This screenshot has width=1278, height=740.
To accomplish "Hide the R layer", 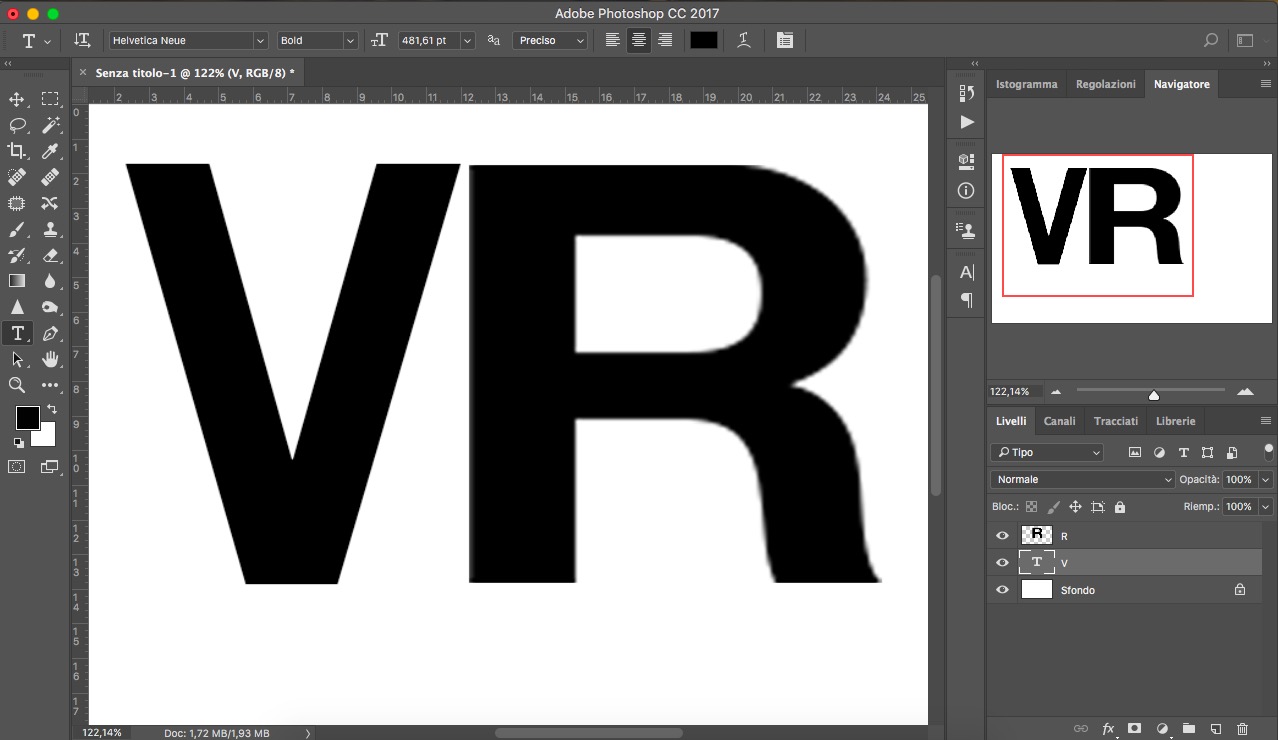I will point(1002,536).
